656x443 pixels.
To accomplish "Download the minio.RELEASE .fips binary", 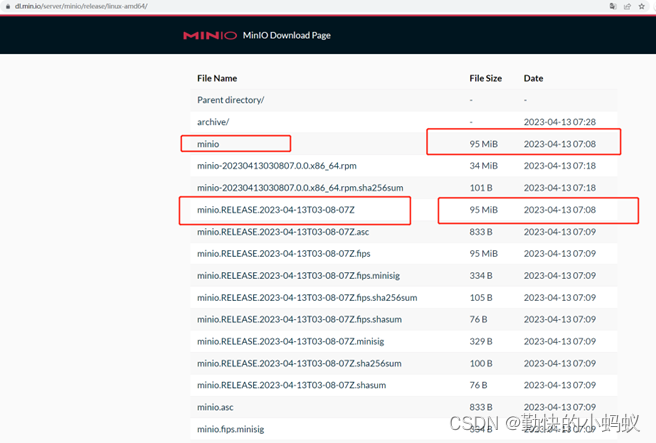I will (x=284, y=254).
